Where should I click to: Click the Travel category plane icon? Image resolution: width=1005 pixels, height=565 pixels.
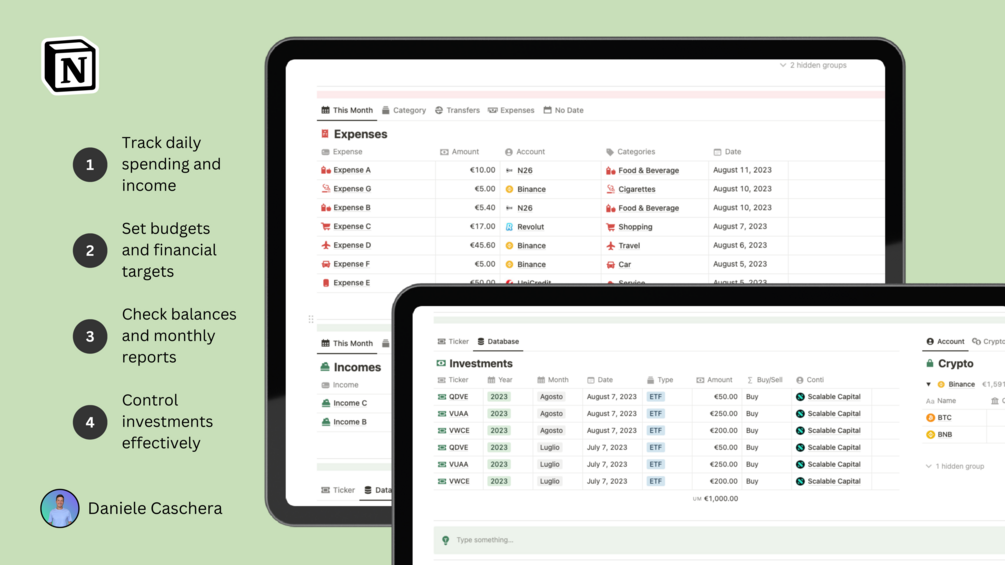(610, 245)
